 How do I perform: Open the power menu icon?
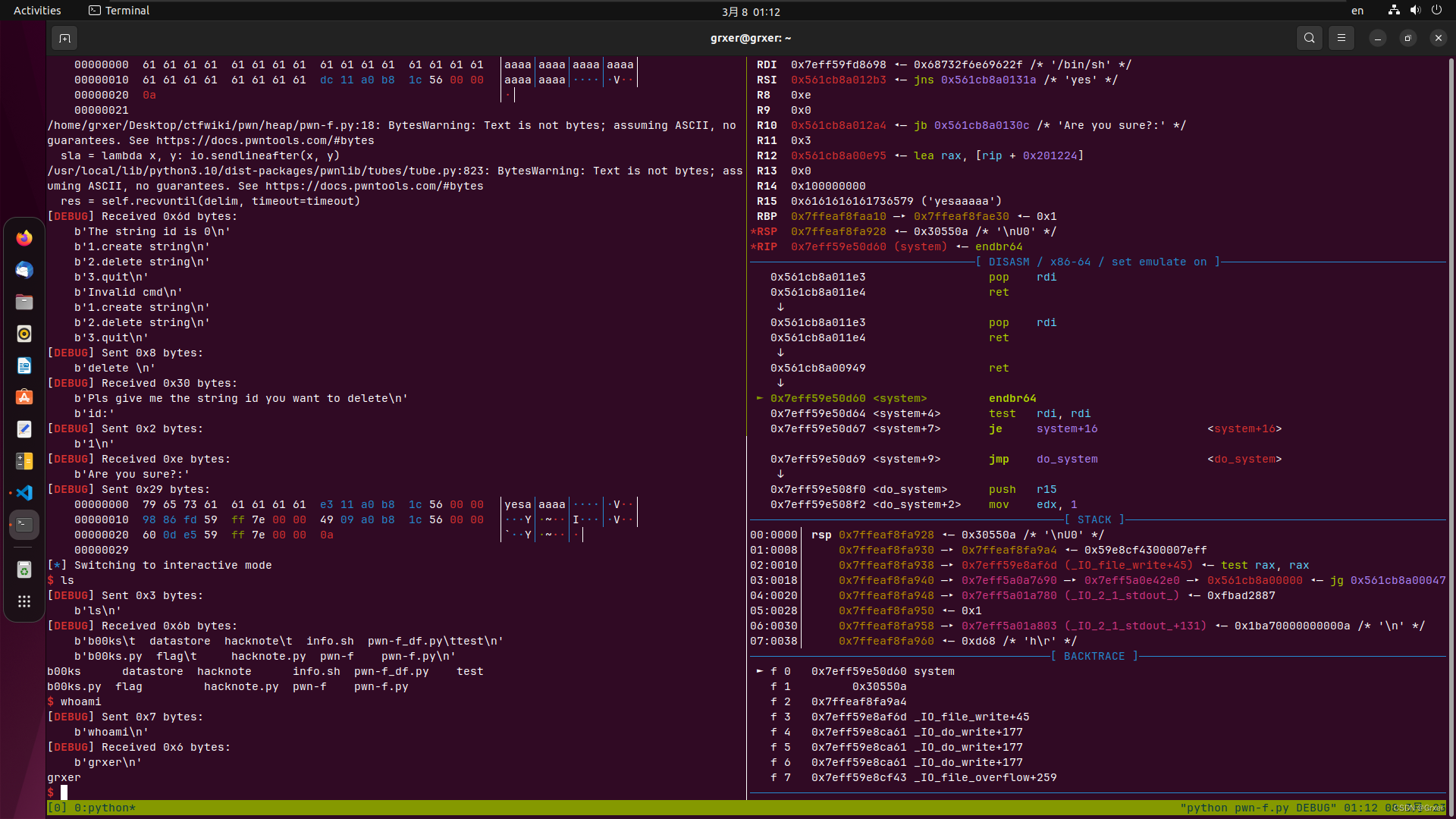[x=1436, y=11]
